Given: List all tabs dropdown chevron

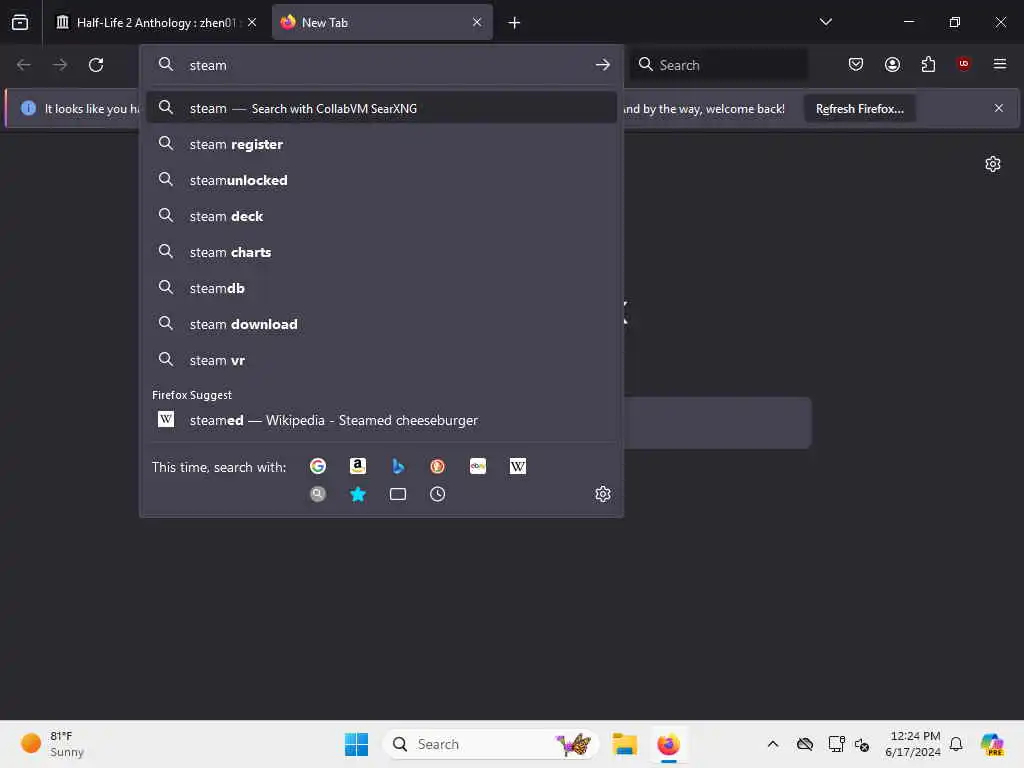Looking at the screenshot, I should [x=825, y=22].
